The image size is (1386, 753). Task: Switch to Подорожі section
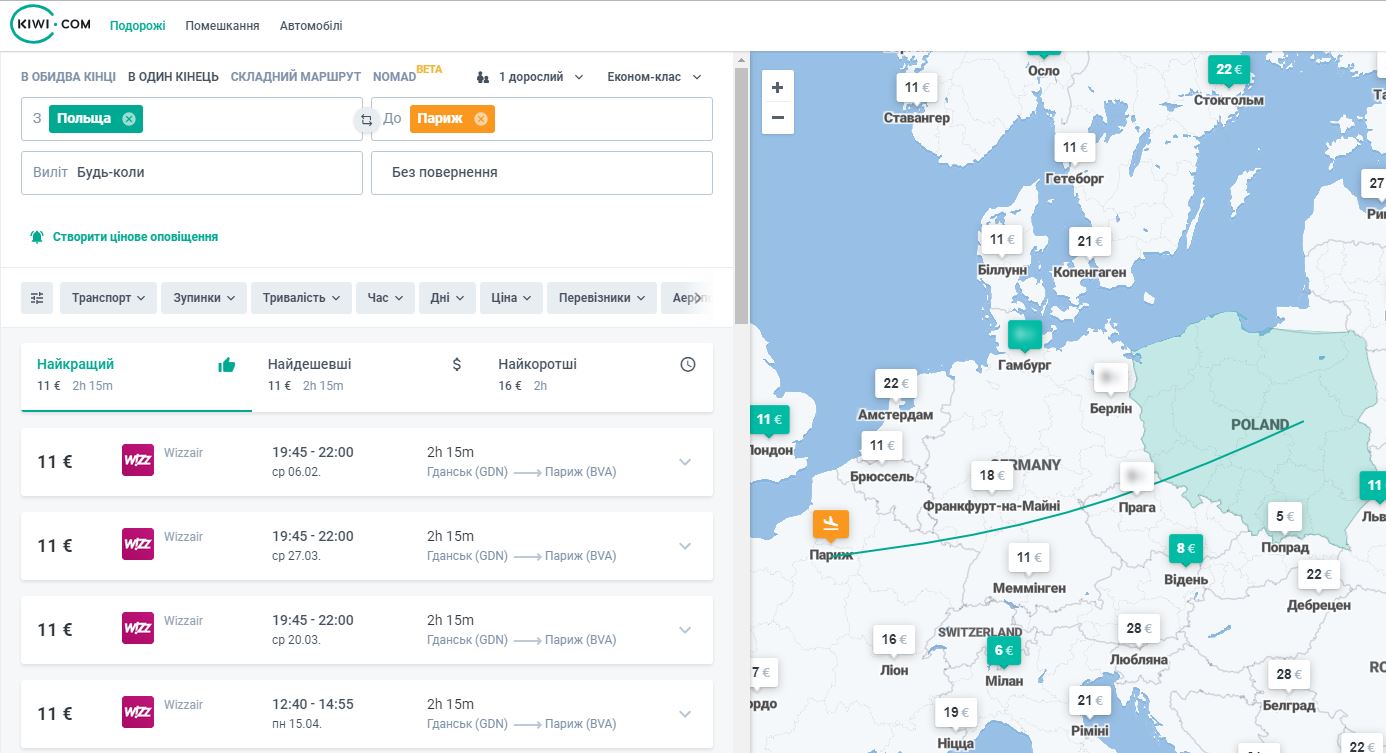pos(138,26)
